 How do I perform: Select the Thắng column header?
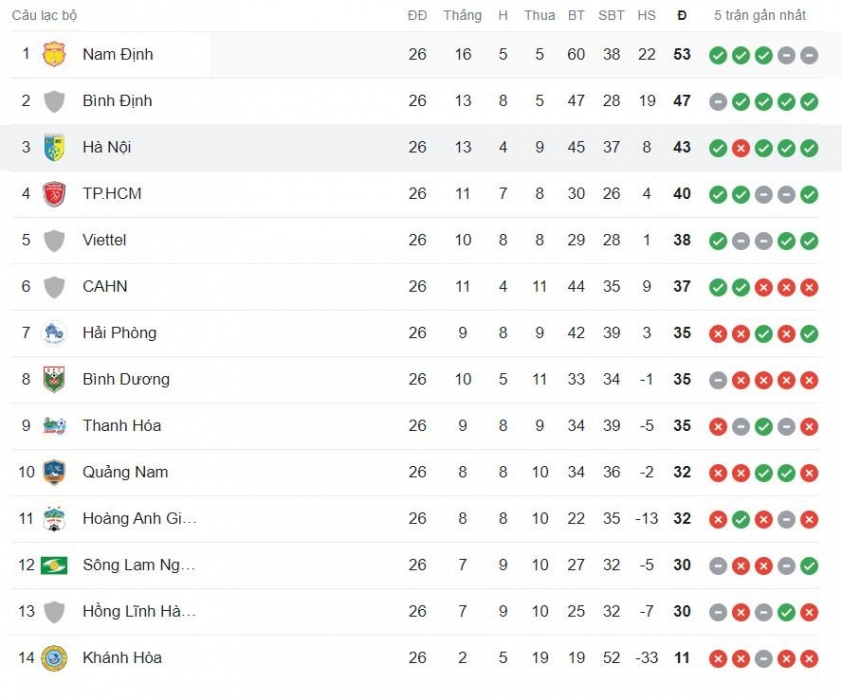(x=462, y=16)
